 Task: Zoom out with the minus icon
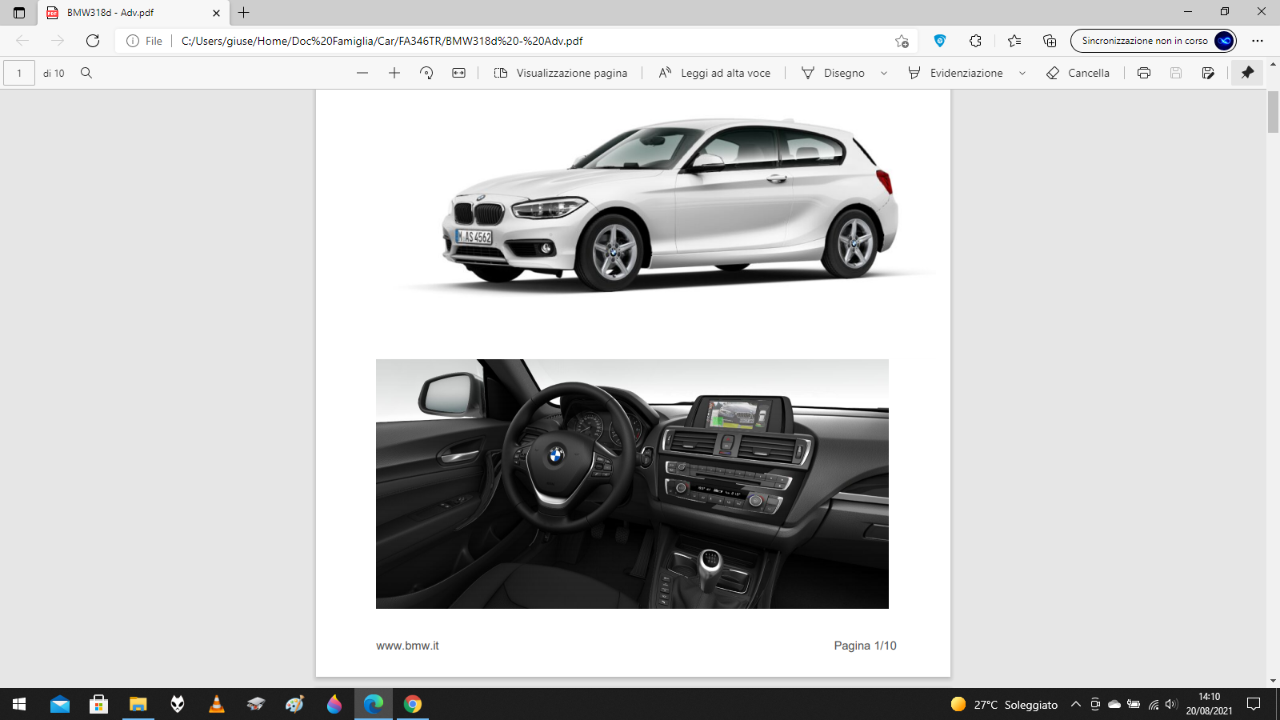(362, 73)
